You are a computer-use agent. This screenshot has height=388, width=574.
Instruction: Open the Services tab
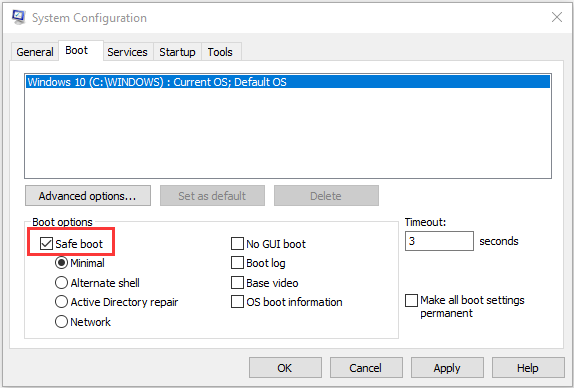pyautogui.click(x=127, y=52)
